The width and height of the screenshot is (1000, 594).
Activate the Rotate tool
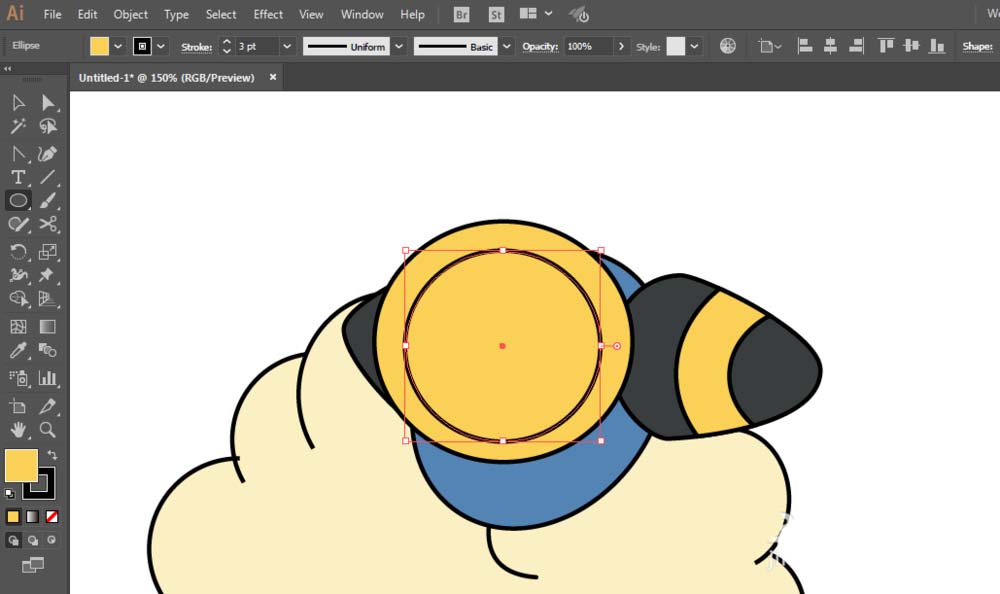click(x=18, y=252)
